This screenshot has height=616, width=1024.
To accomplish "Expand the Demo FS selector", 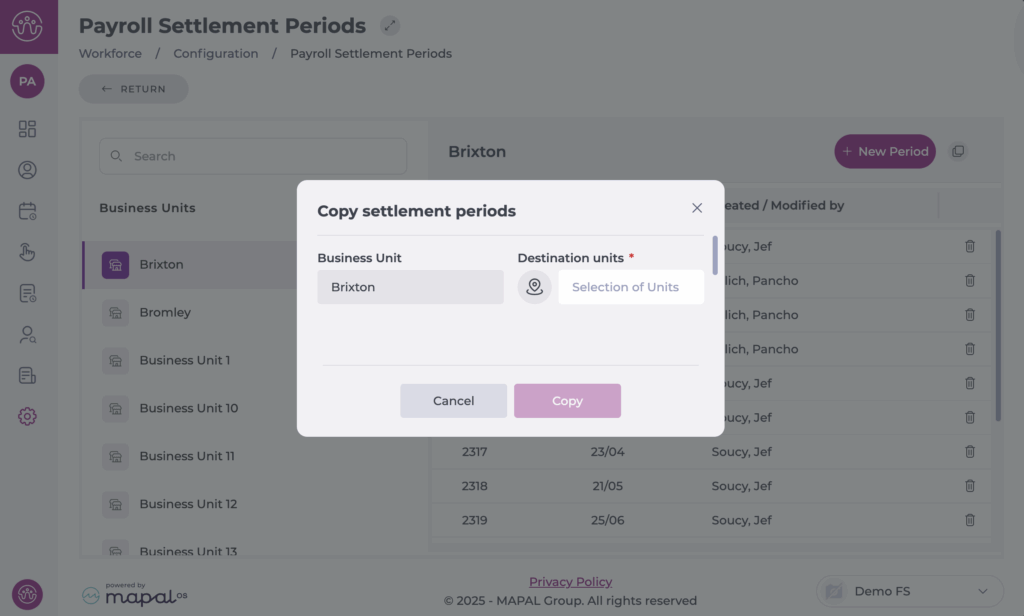I will tap(909, 591).
